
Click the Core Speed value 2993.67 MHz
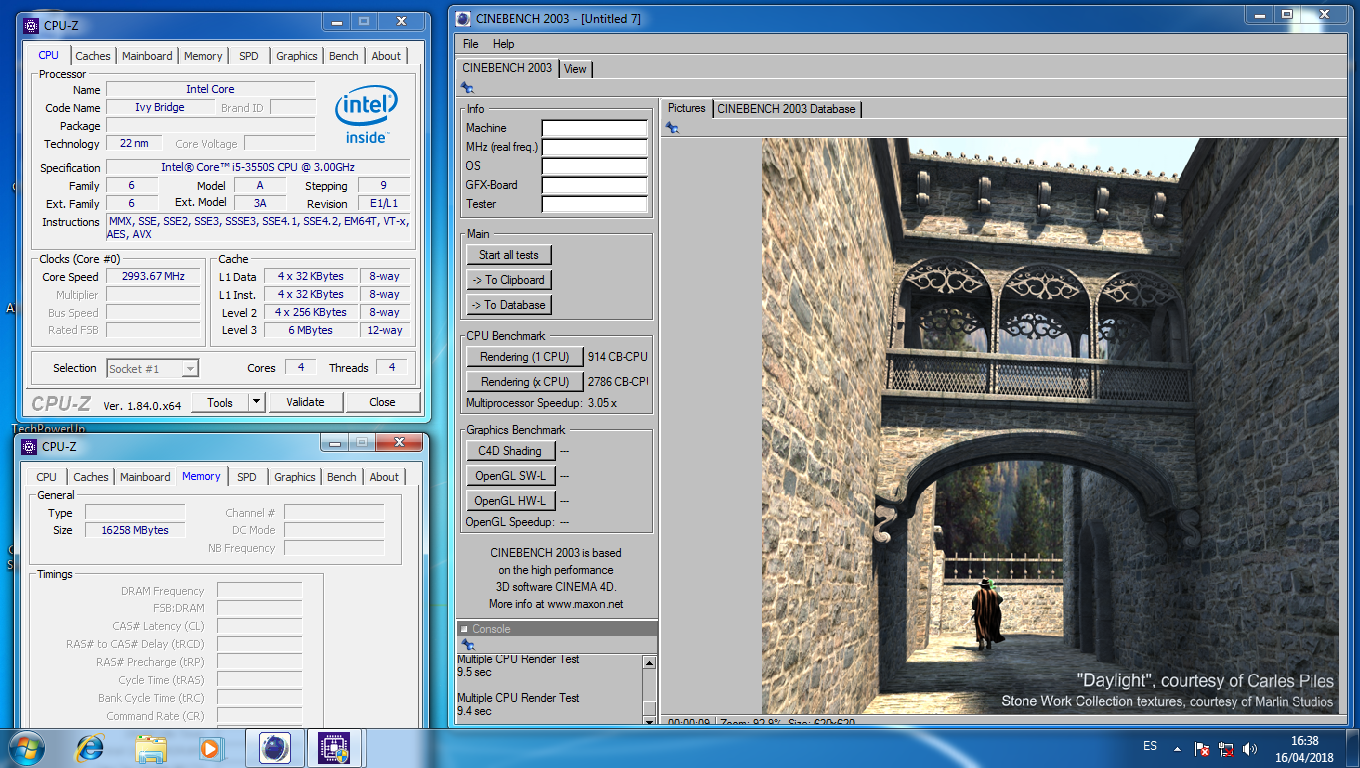click(153, 276)
